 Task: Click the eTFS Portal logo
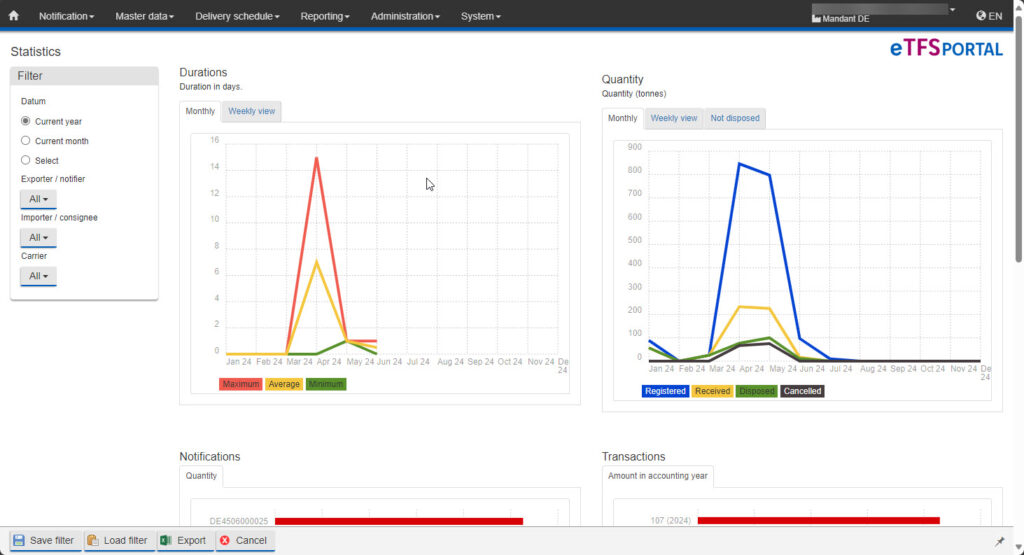click(945, 48)
